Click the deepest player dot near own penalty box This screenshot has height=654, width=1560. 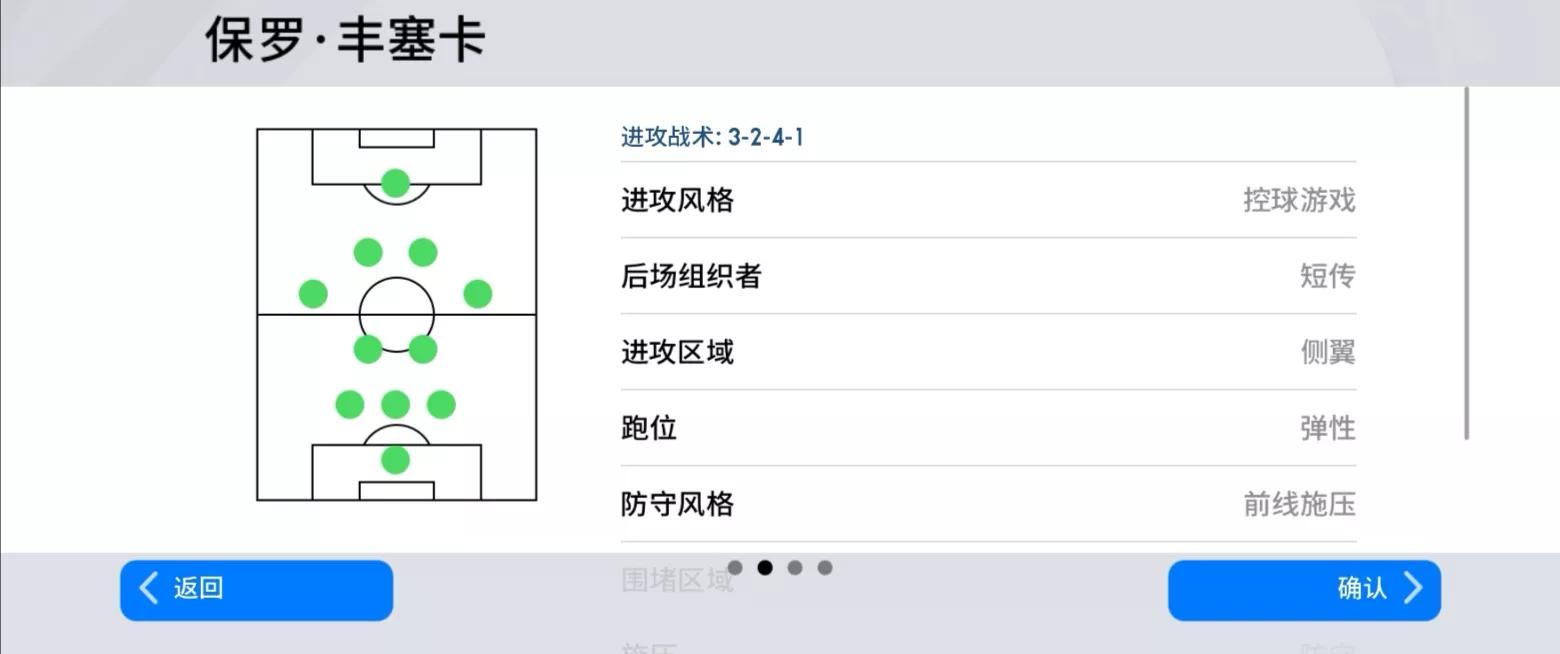394,459
